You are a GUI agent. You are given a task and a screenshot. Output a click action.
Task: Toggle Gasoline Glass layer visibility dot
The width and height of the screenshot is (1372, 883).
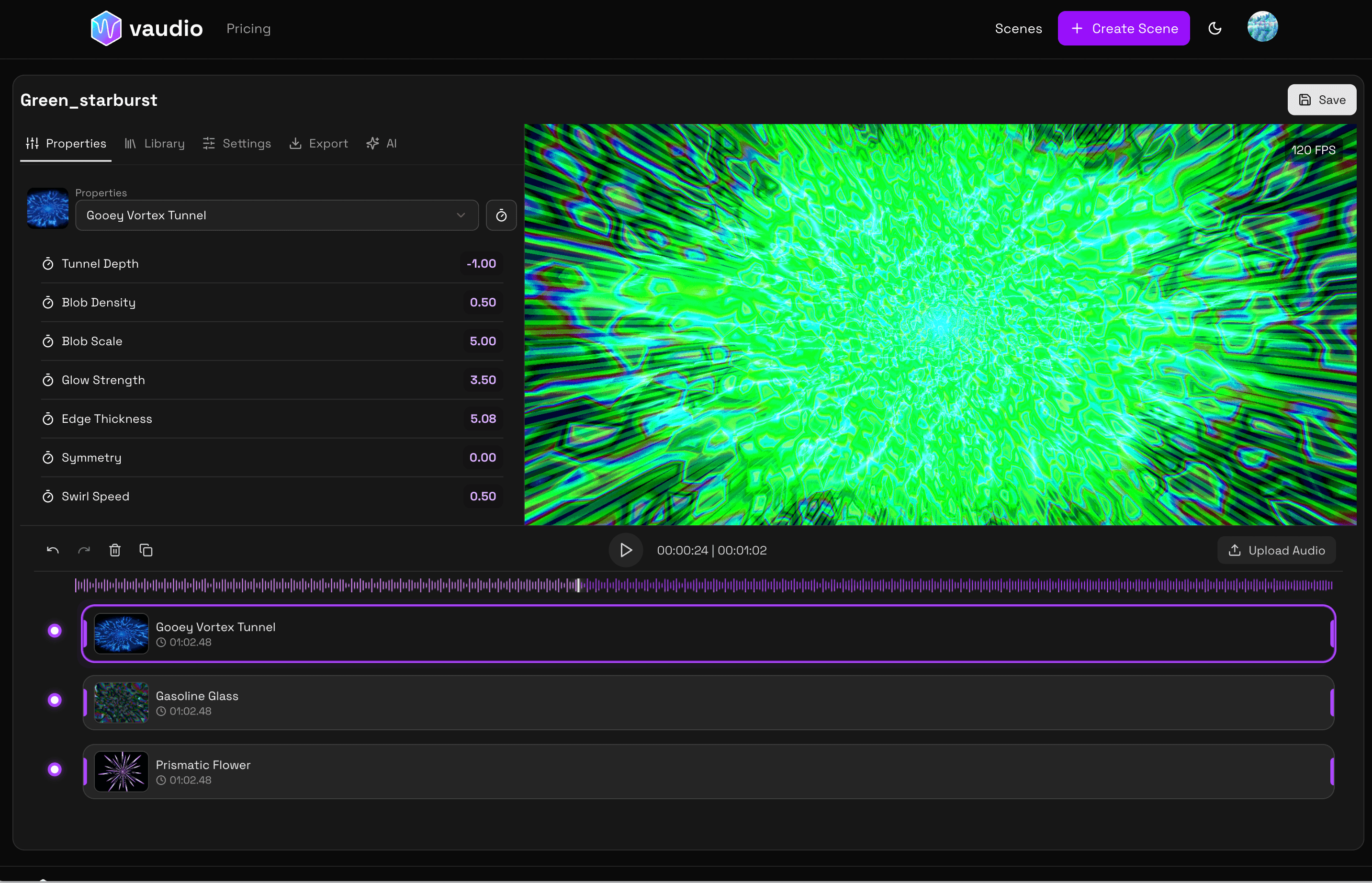point(55,700)
